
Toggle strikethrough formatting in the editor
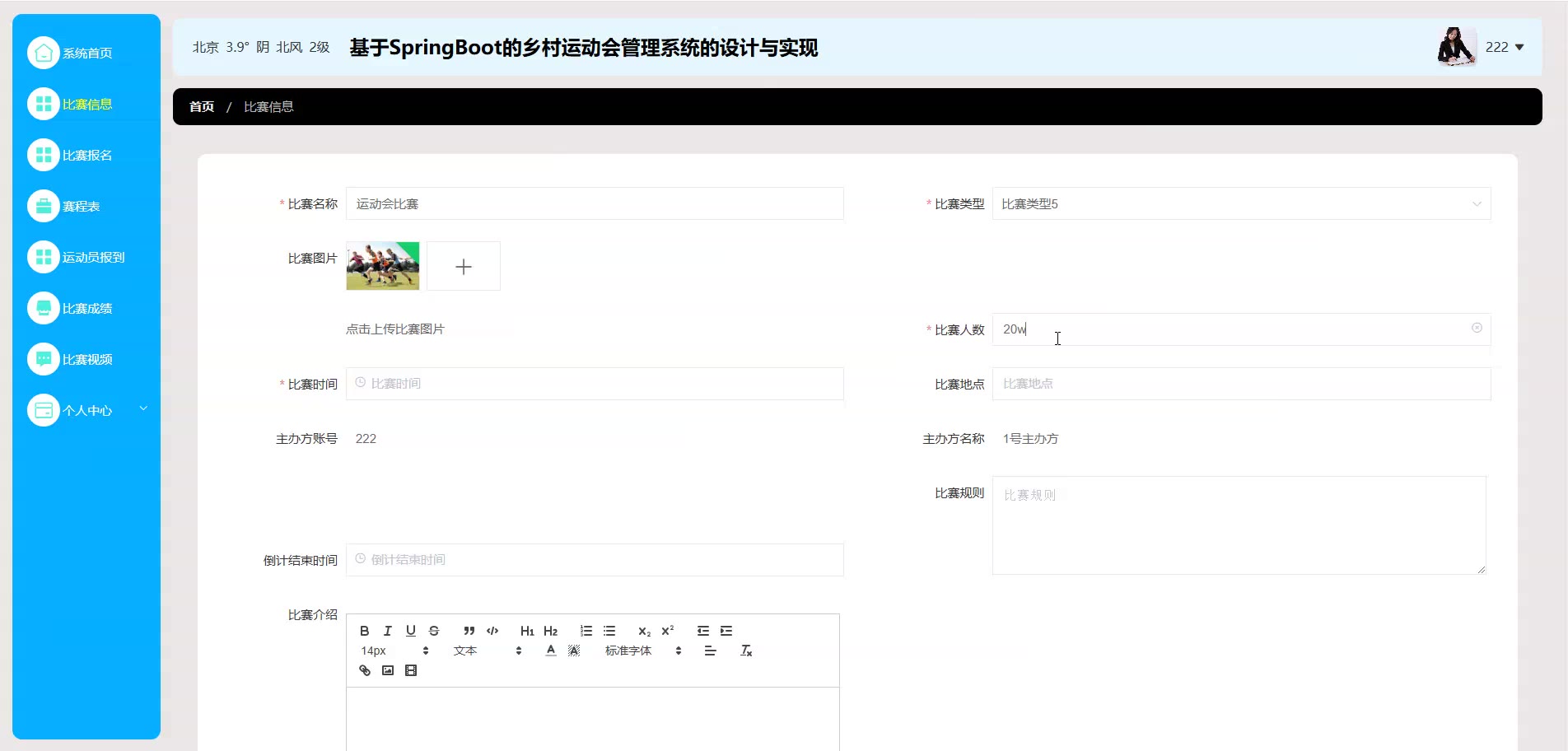tap(434, 631)
